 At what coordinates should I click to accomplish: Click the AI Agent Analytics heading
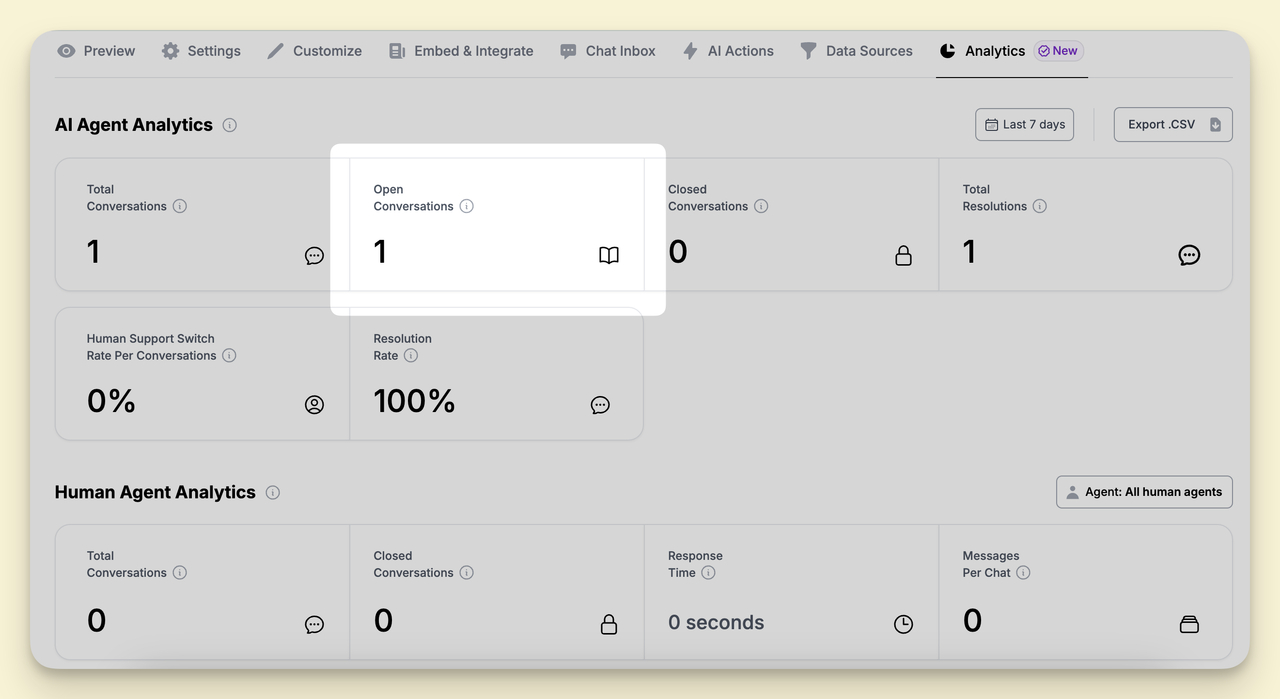coord(134,125)
